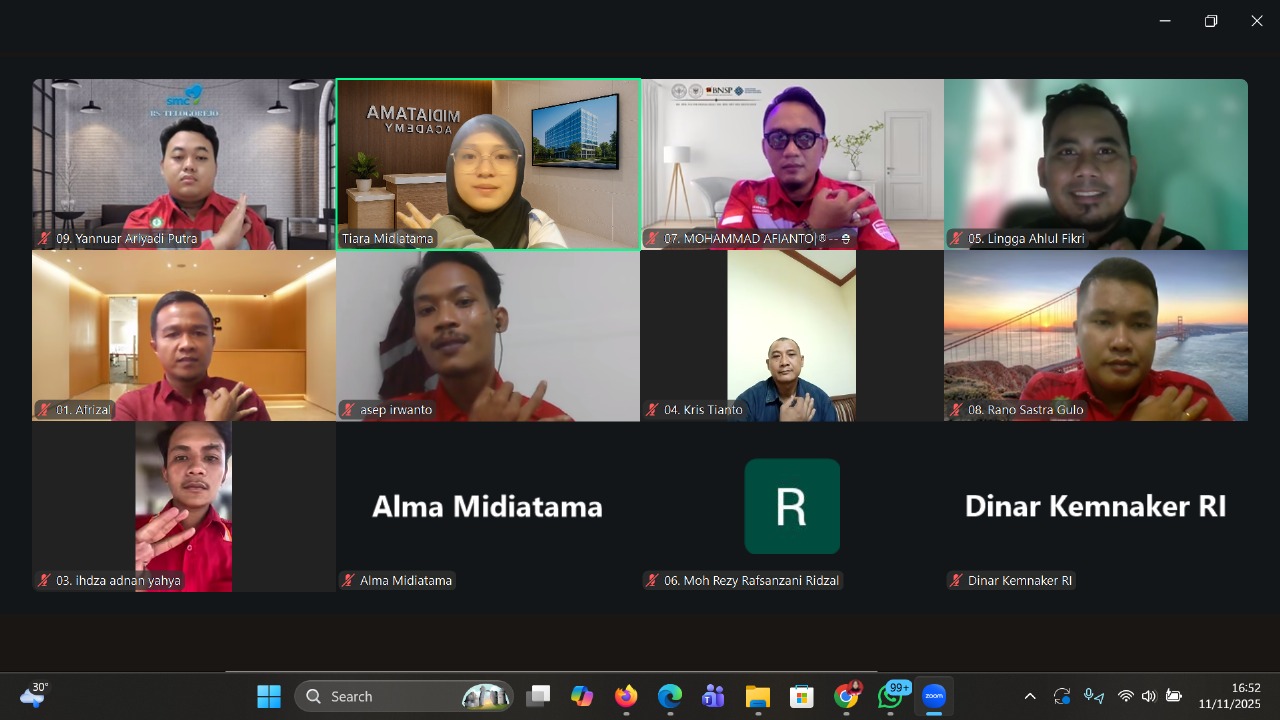This screenshot has height=720, width=1280.
Task: Click muted mic icon beside 01. Afrizal
Action: 45,410
